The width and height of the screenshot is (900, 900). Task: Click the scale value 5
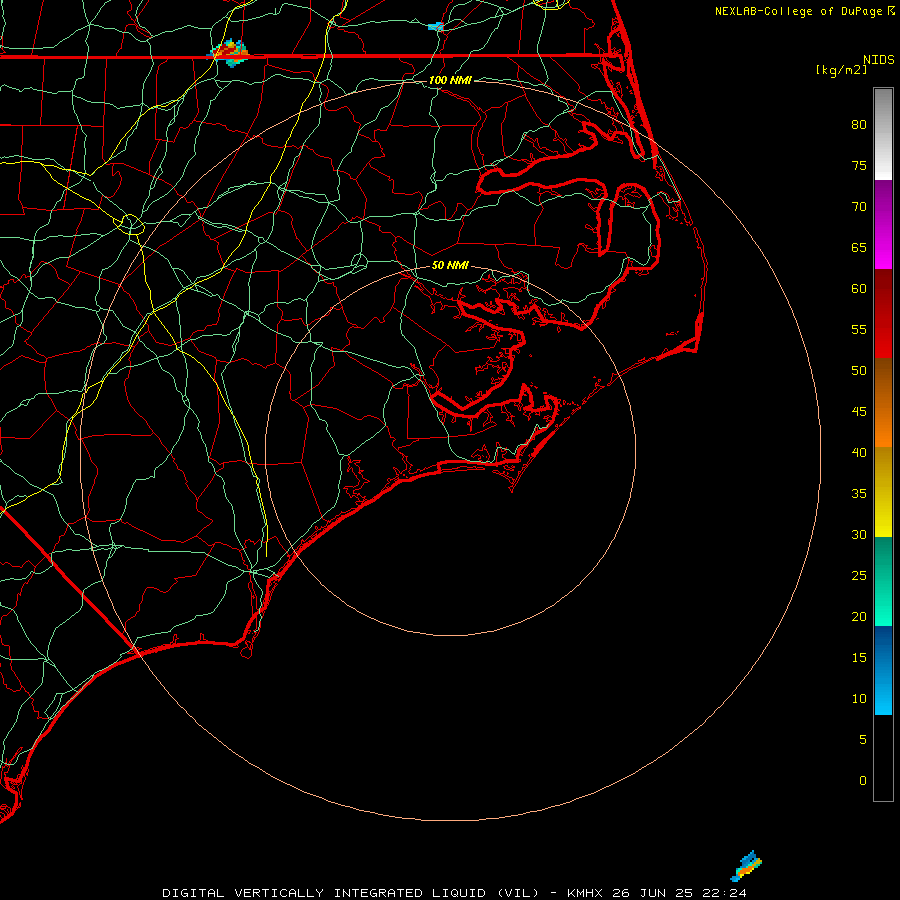pyautogui.click(x=863, y=740)
